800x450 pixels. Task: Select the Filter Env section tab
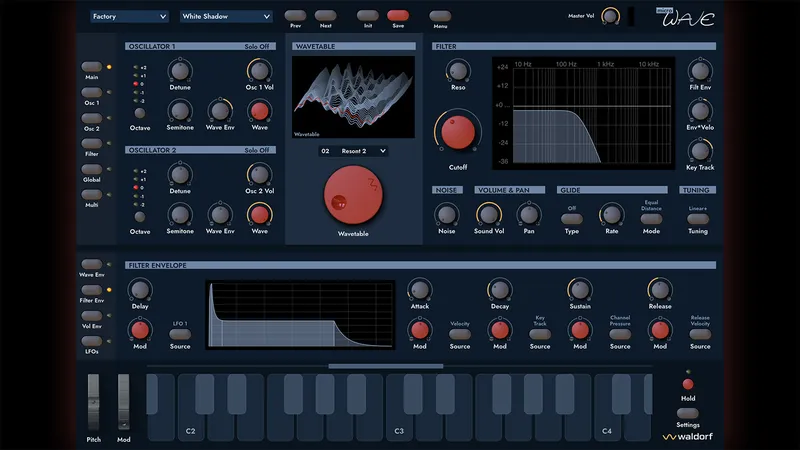click(x=91, y=290)
